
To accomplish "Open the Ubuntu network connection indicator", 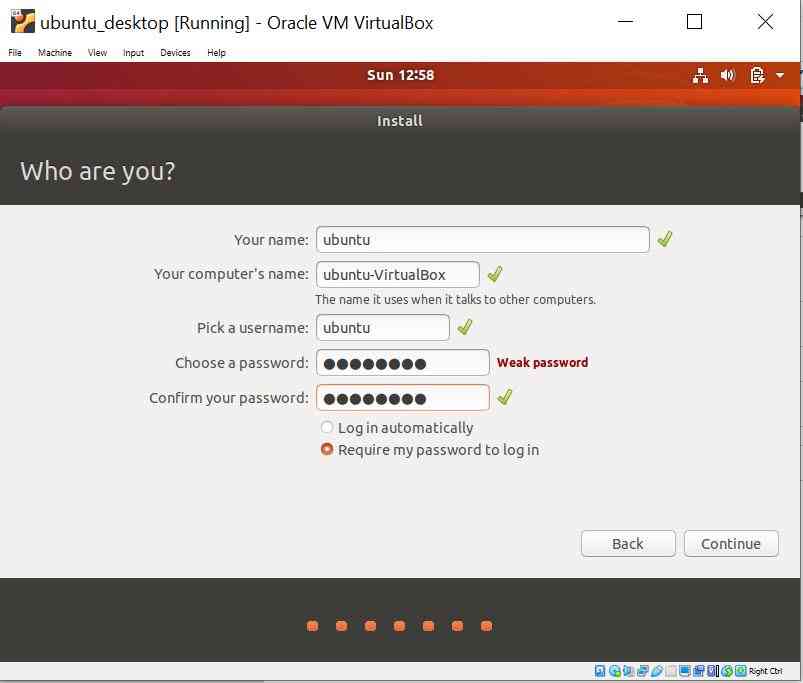I will click(x=700, y=75).
